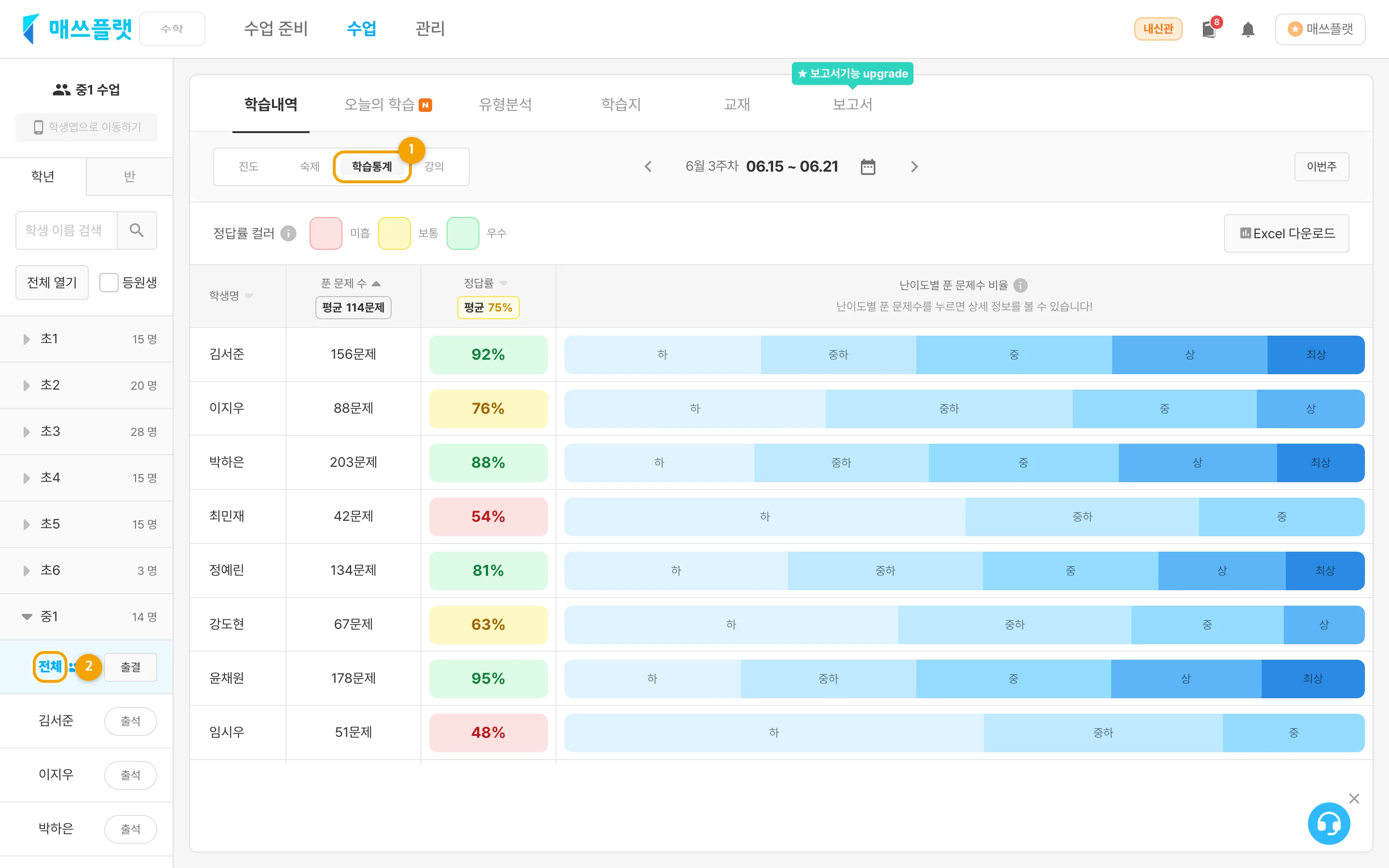Click 김서준's 최상 difficulty bar segment
Image resolution: width=1389 pixels, height=868 pixels.
click(1316, 355)
